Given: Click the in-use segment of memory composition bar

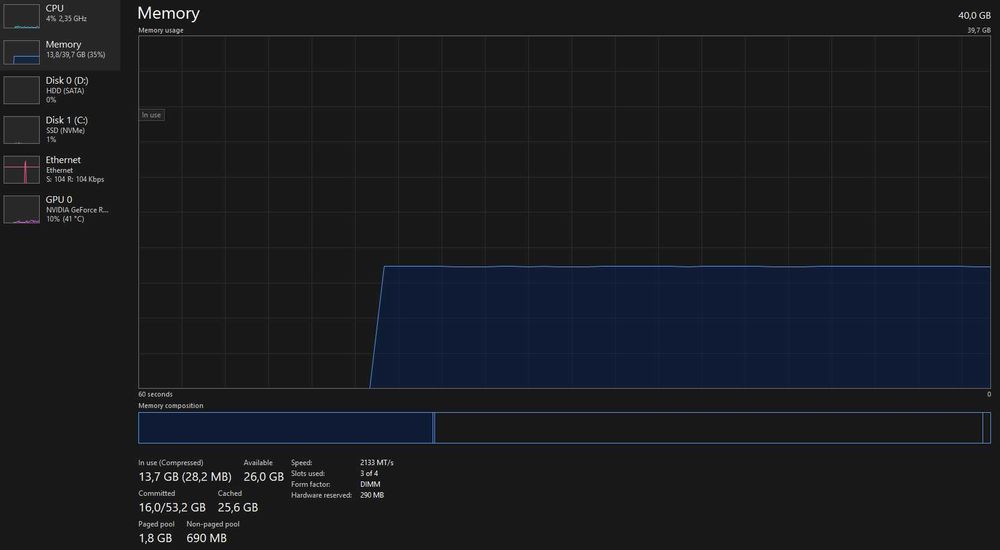Looking at the screenshot, I should (285, 427).
